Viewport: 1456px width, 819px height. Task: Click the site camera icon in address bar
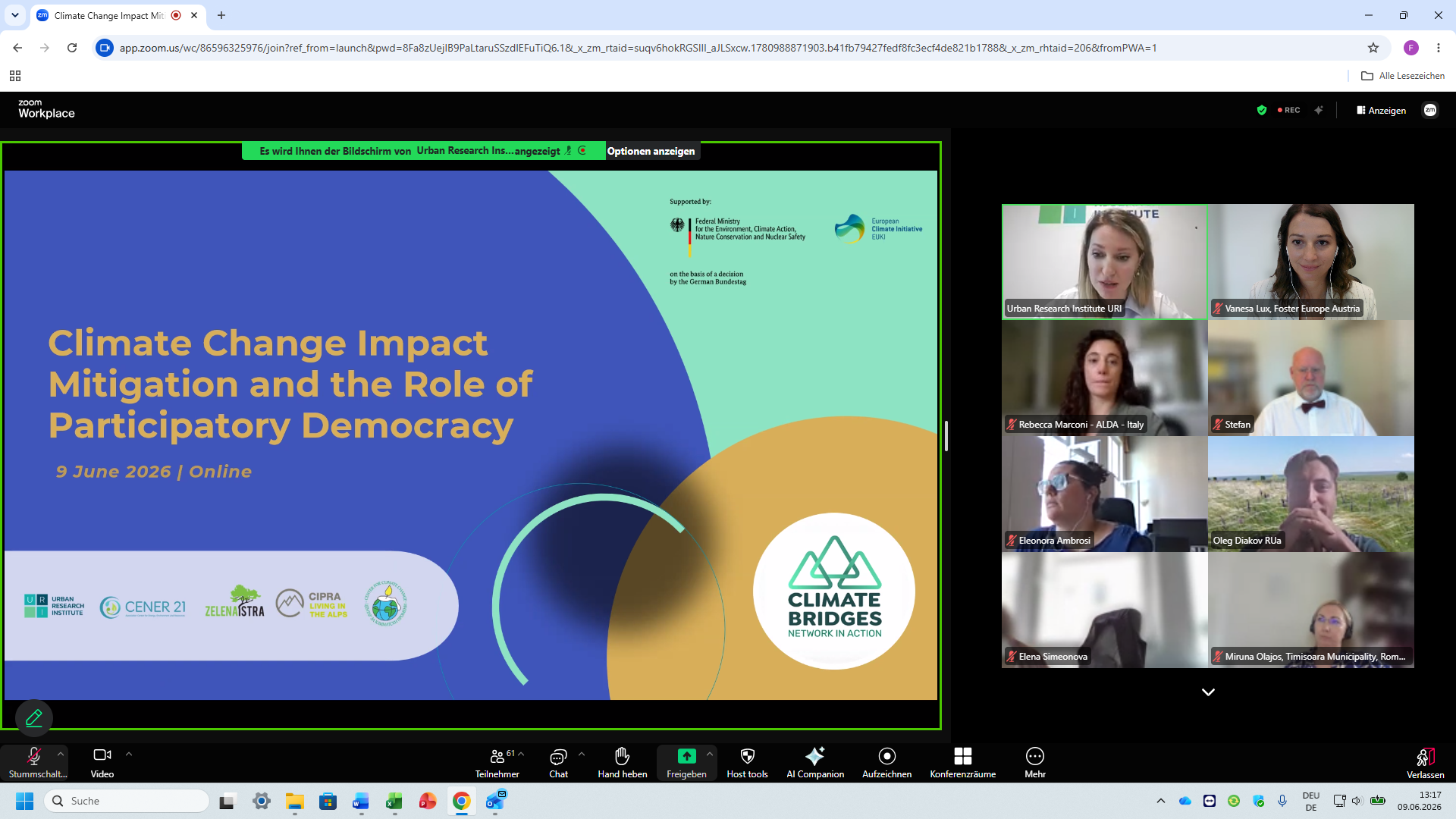click(105, 48)
